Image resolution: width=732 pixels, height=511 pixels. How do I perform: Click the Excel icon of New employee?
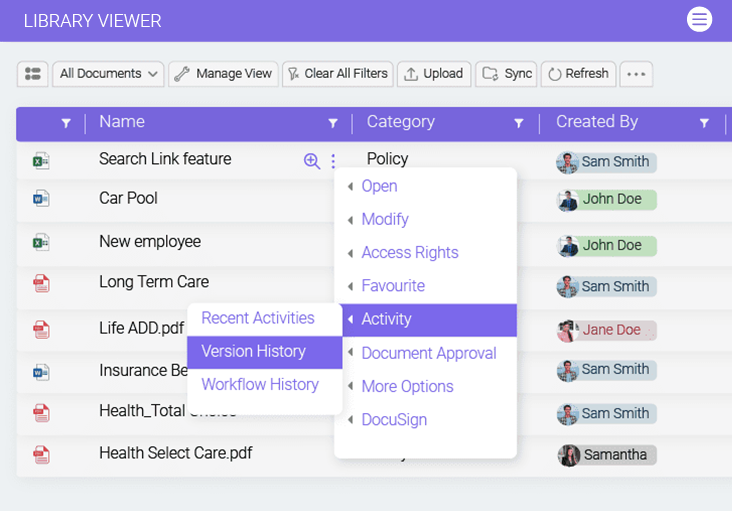coord(41,243)
